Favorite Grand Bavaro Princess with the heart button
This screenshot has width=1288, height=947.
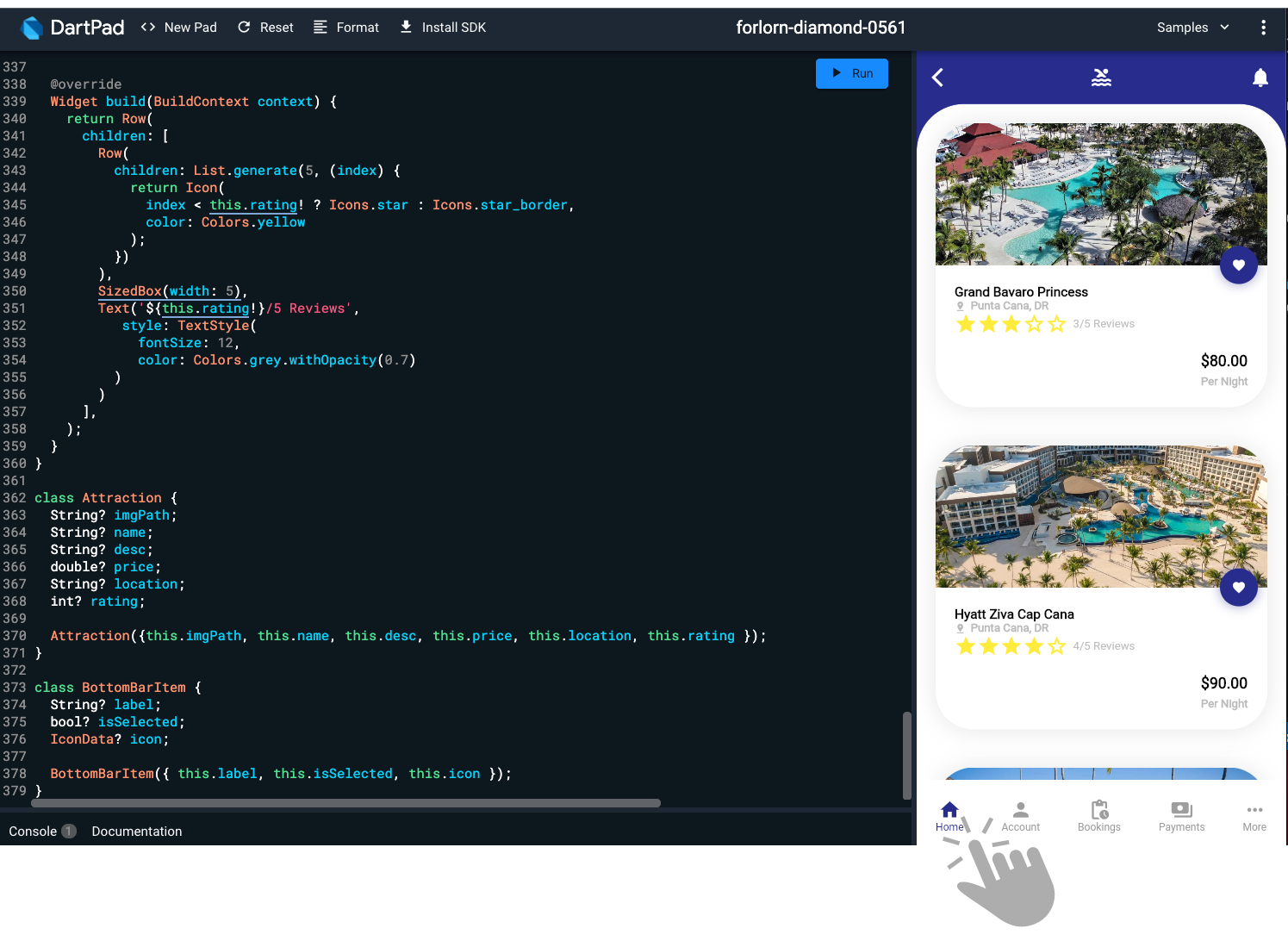tap(1238, 265)
